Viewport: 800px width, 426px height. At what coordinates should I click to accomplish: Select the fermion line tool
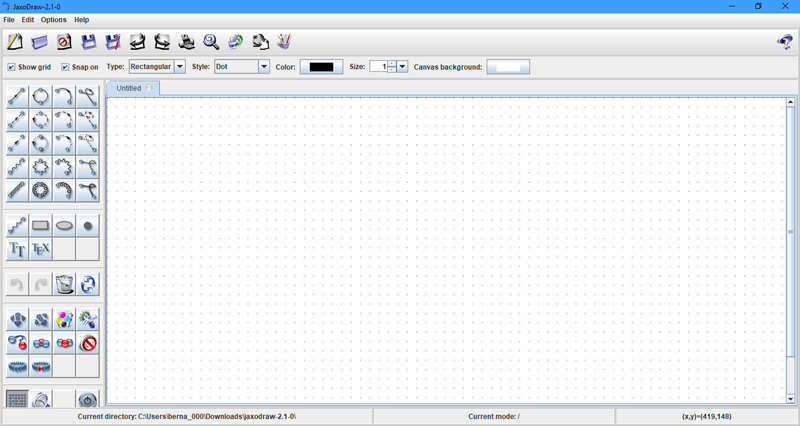click(x=17, y=97)
